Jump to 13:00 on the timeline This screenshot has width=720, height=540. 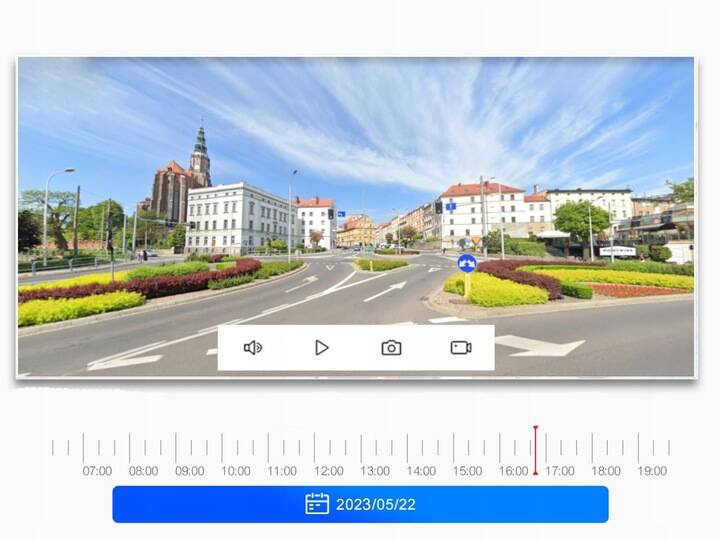click(x=375, y=471)
